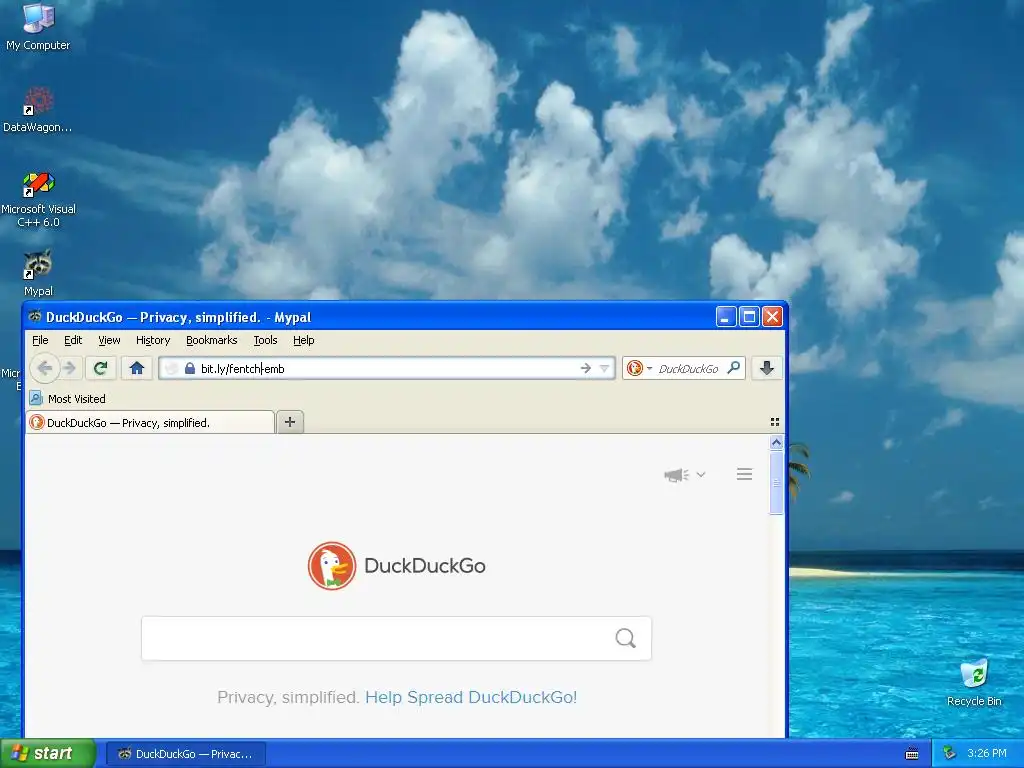Click the DuckDuckGo duck logo
Viewport: 1024px width, 768px height.
[332, 566]
